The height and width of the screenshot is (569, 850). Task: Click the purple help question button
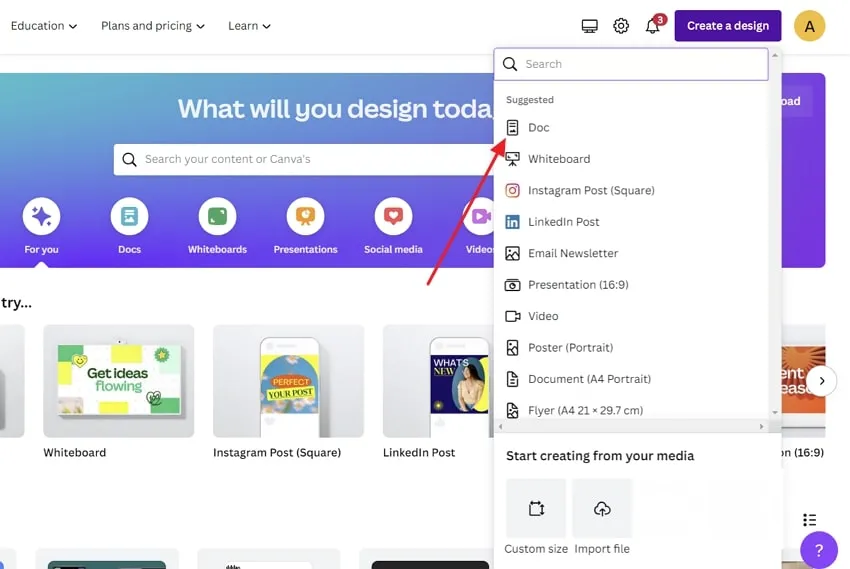tap(819, 550)
